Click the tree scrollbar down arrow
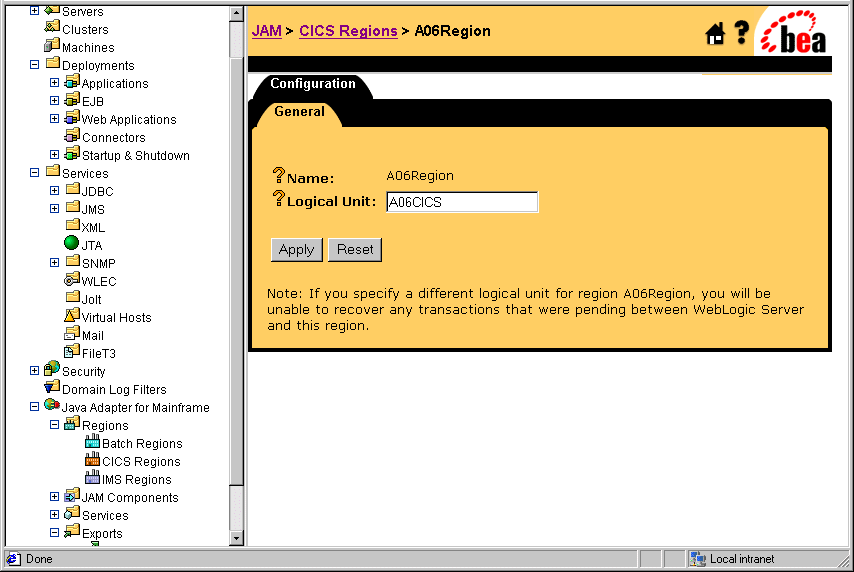 236,538
